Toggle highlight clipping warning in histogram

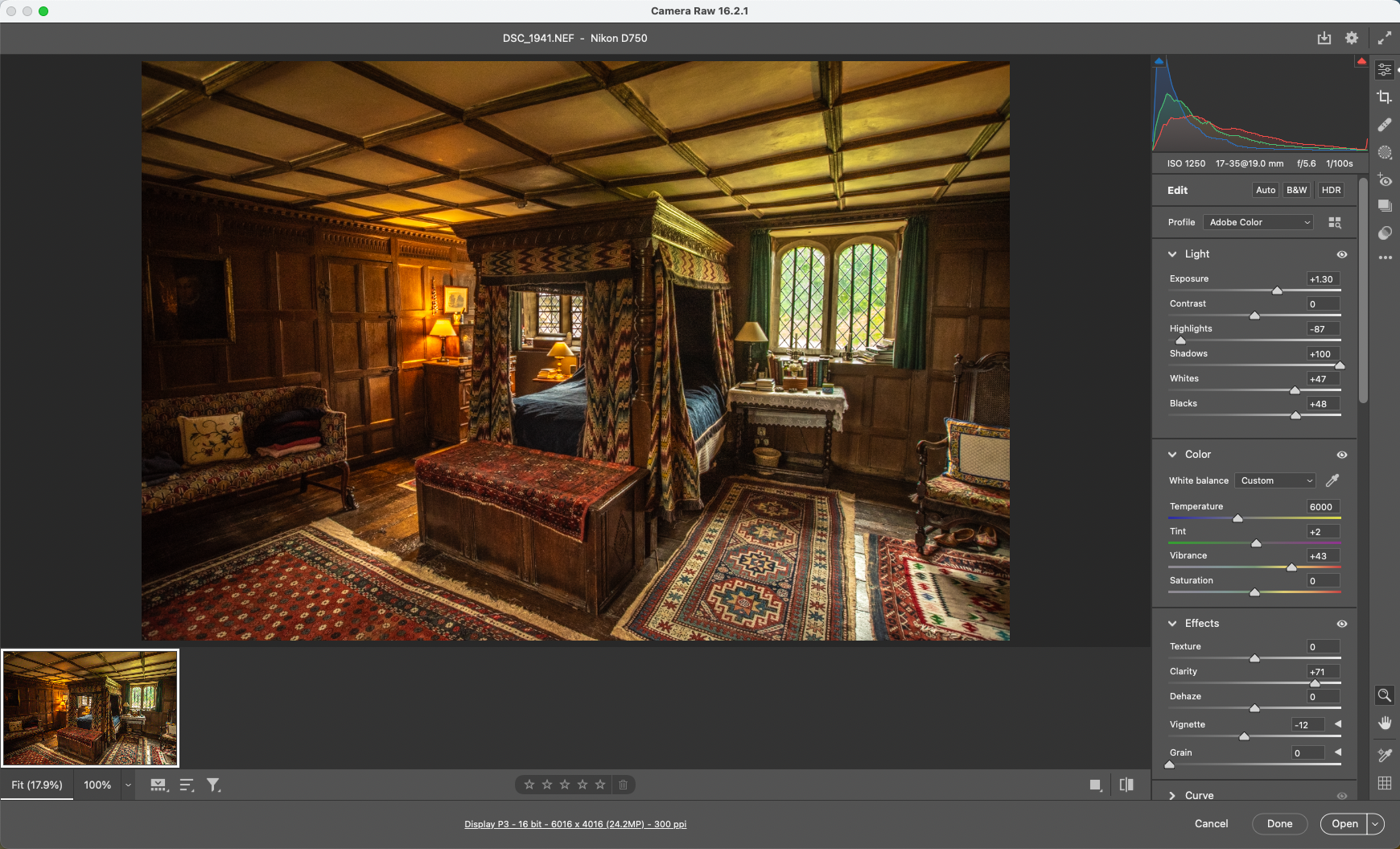click(x=1361, y=61)
